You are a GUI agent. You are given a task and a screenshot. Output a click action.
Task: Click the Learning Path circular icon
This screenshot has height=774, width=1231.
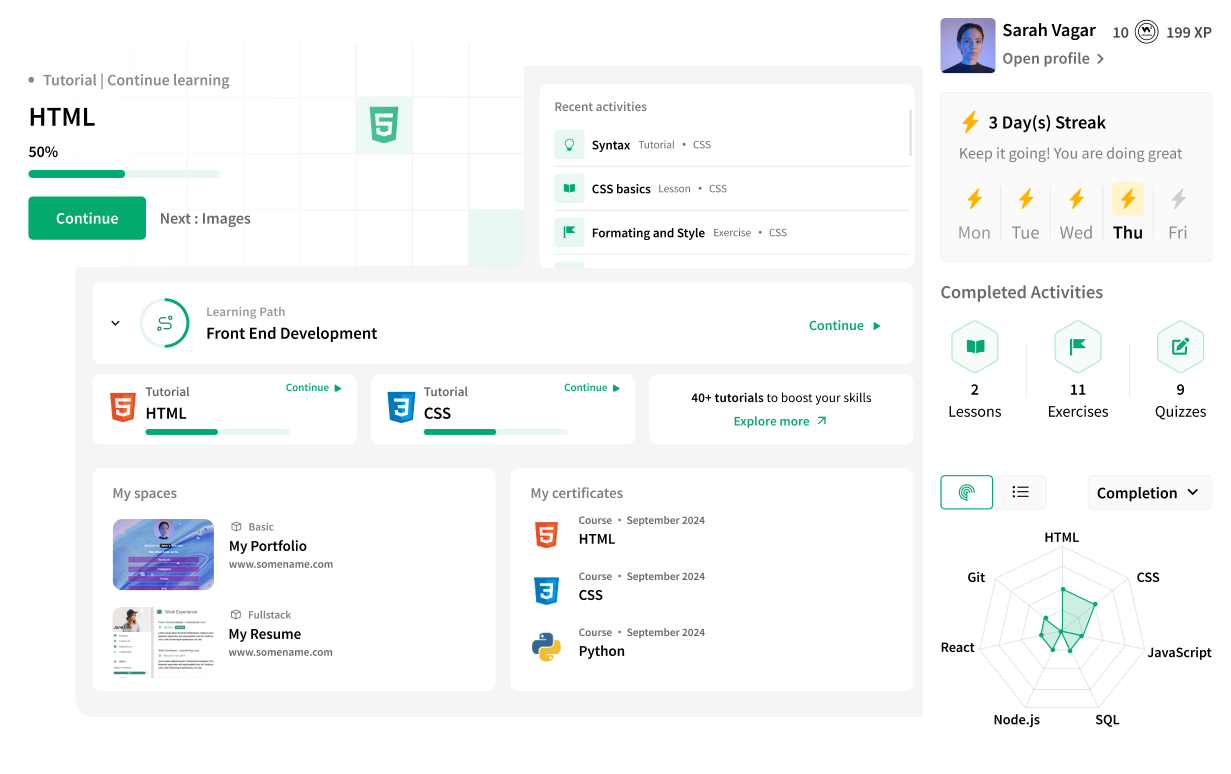pos(165,323)
